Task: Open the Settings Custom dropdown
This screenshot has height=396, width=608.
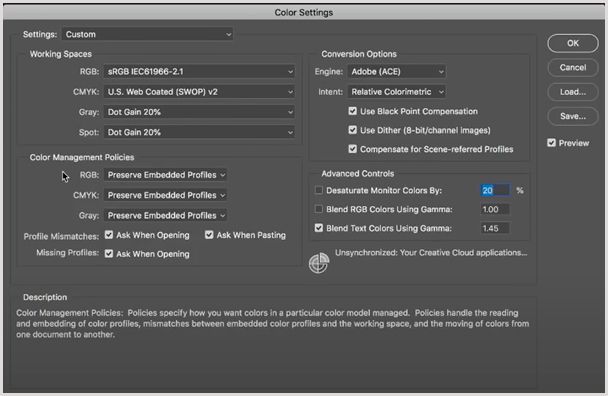Action: click(x=147, y=34)
